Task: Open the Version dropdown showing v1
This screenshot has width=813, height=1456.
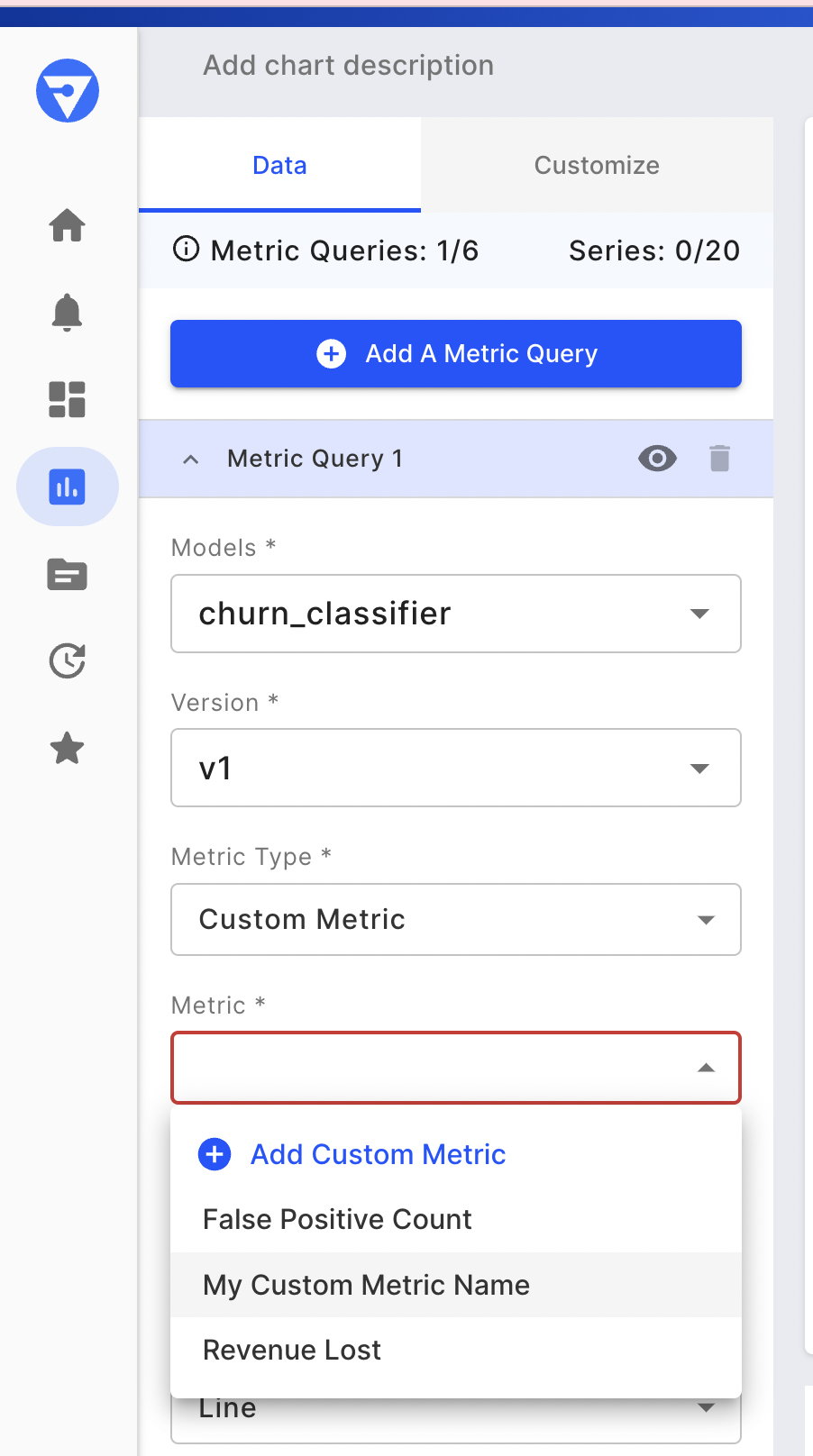Action: [x=456, y=768]
